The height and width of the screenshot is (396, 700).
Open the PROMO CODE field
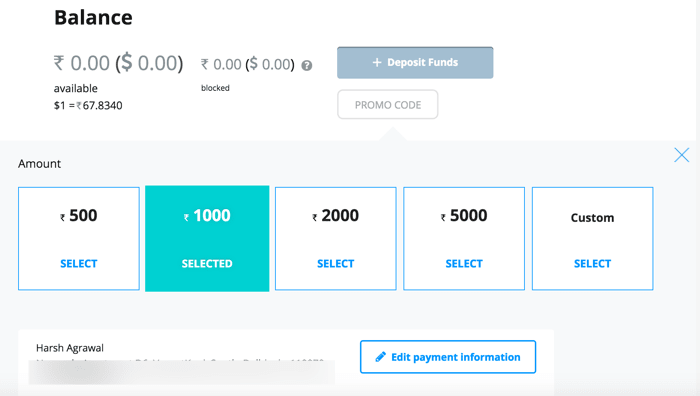coord(388,104)
